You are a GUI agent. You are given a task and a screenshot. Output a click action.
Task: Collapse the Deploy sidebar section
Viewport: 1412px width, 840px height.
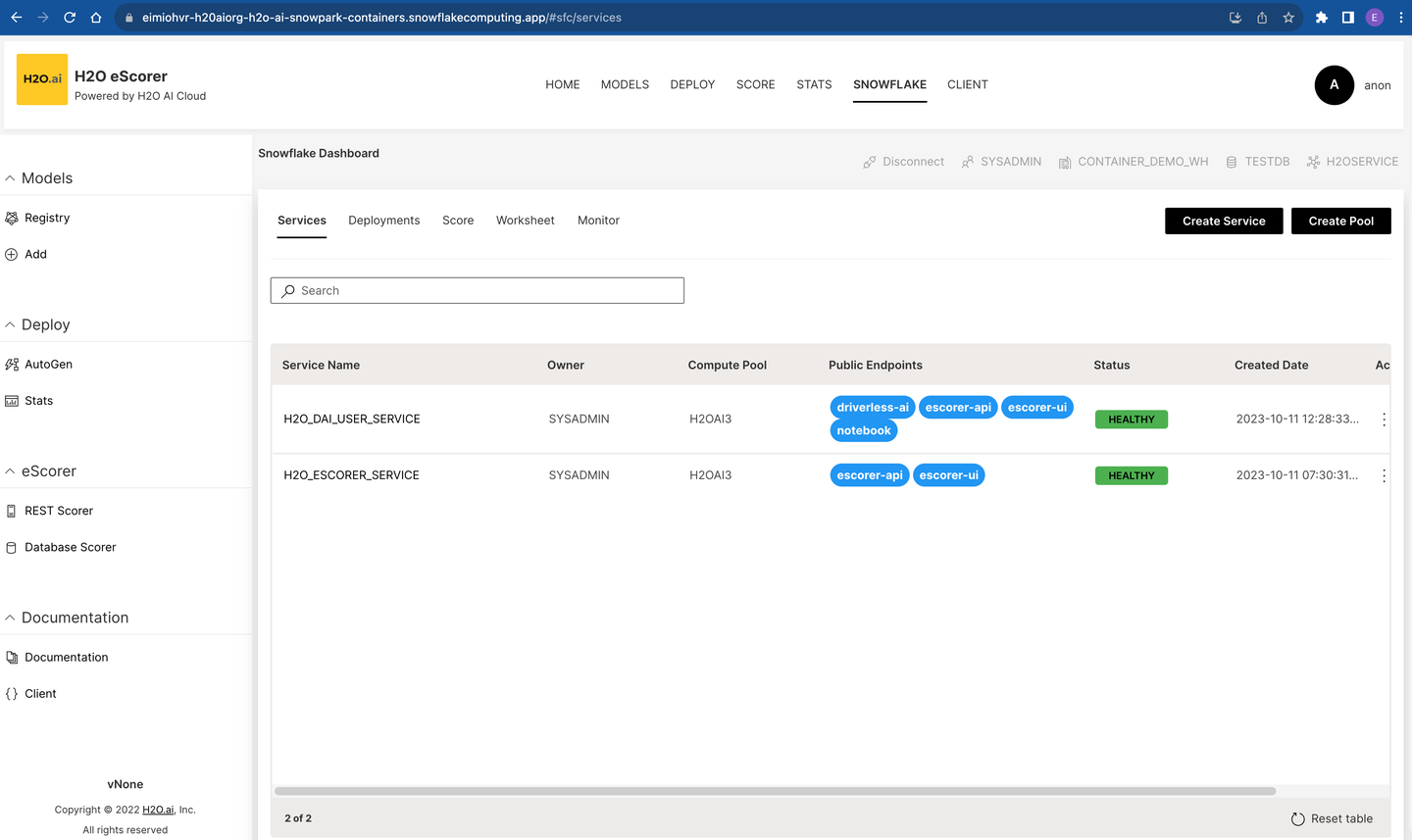pyautogui.click(x=10, y=324)
